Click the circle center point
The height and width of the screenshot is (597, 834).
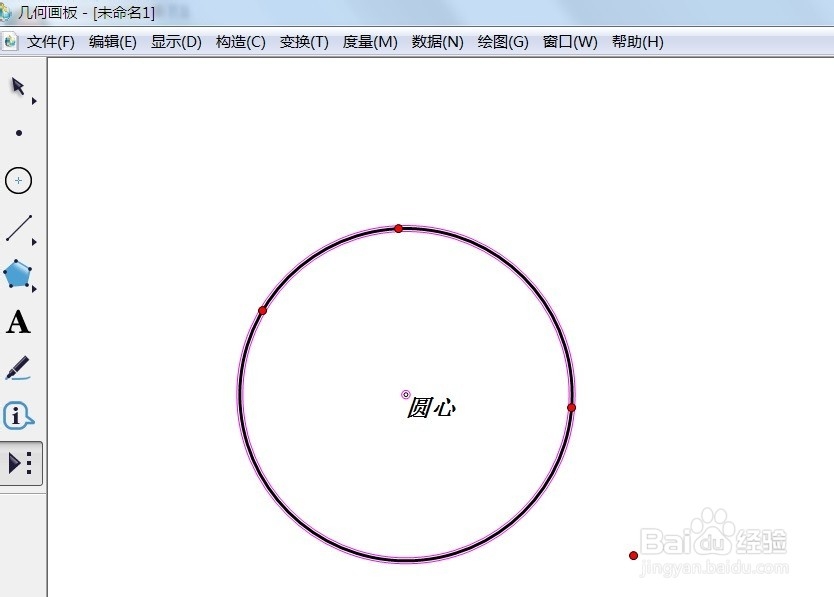click(x=406, y=394)
